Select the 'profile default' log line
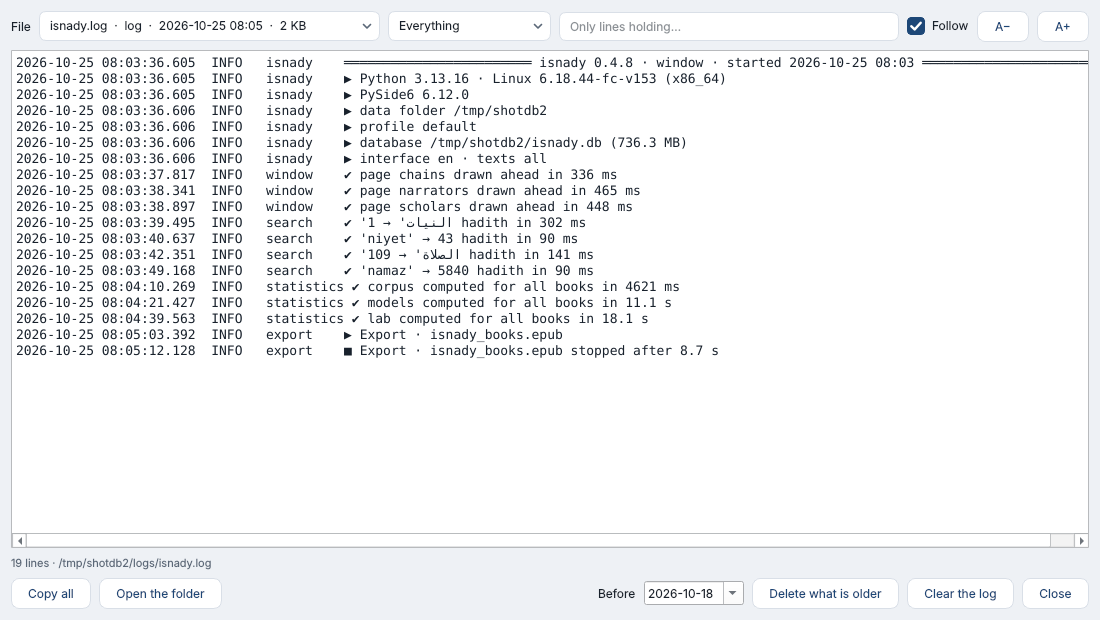Image resolution: width=1100 pixels, height=620 pixels. [x=246, y=127]
